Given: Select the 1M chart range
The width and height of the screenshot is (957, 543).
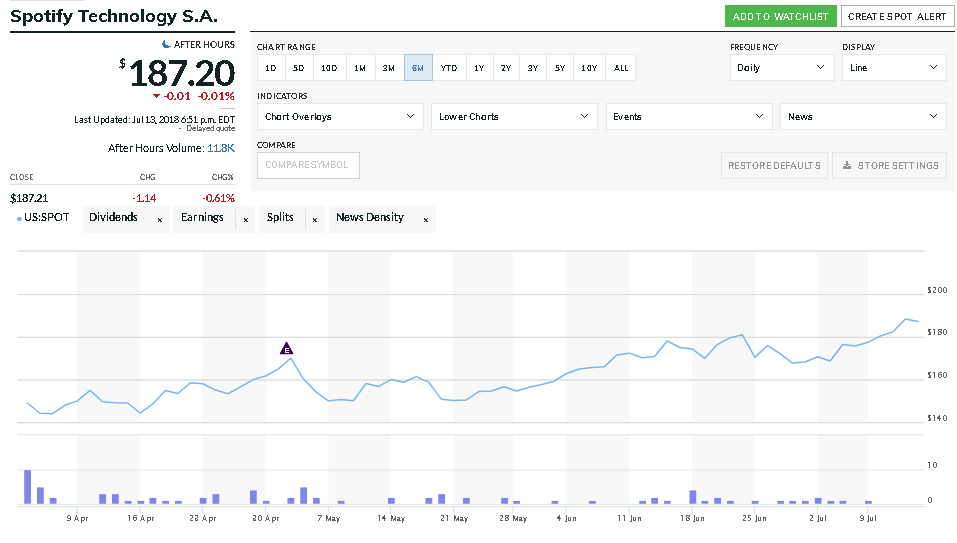Looking at the screenshot, I should point(360,68).
